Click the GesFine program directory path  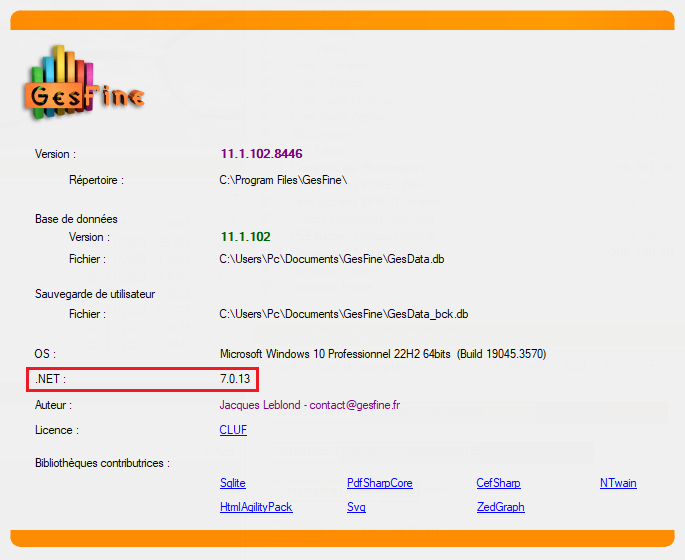283,180
